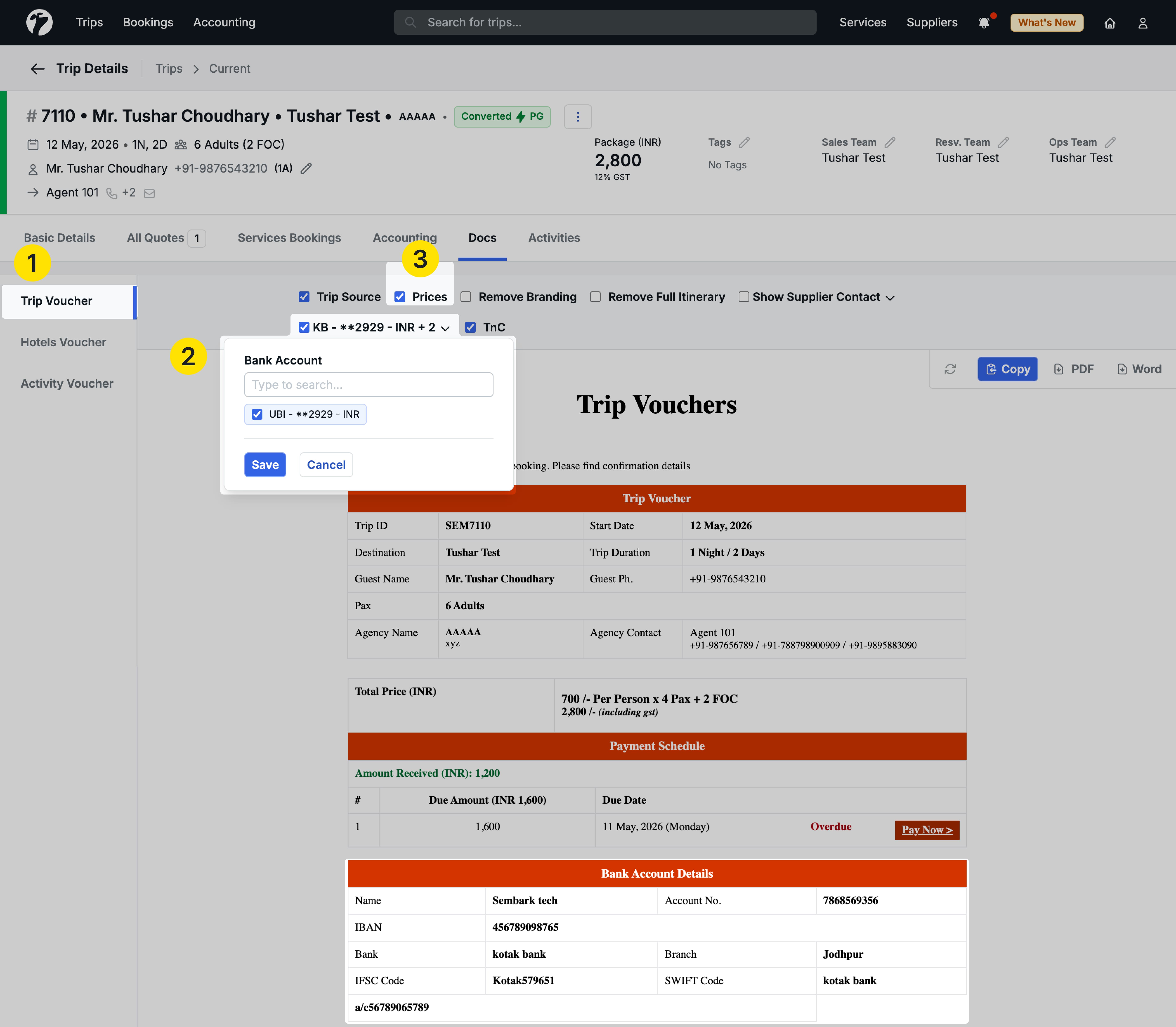Image resolution: width=1176 pixels, height=1027 pixels.
Task: Uncheck UBI - **2929 - INR option
Action: coord(257,414)
